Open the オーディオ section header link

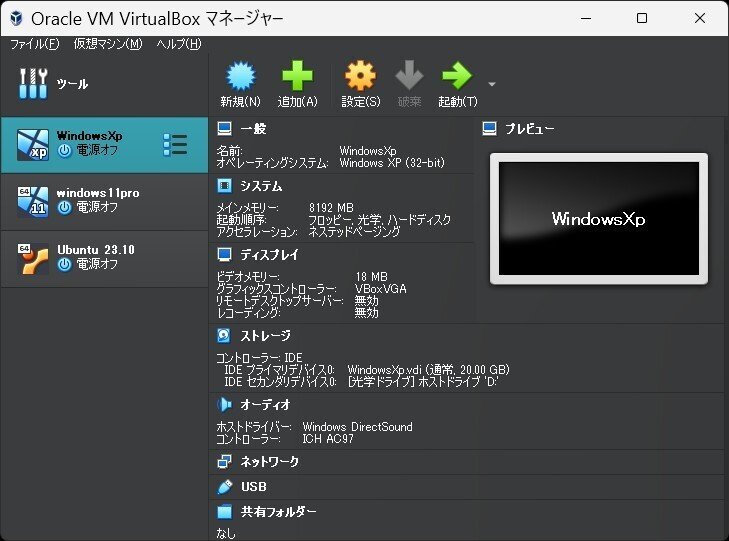[x=265, y=404]
